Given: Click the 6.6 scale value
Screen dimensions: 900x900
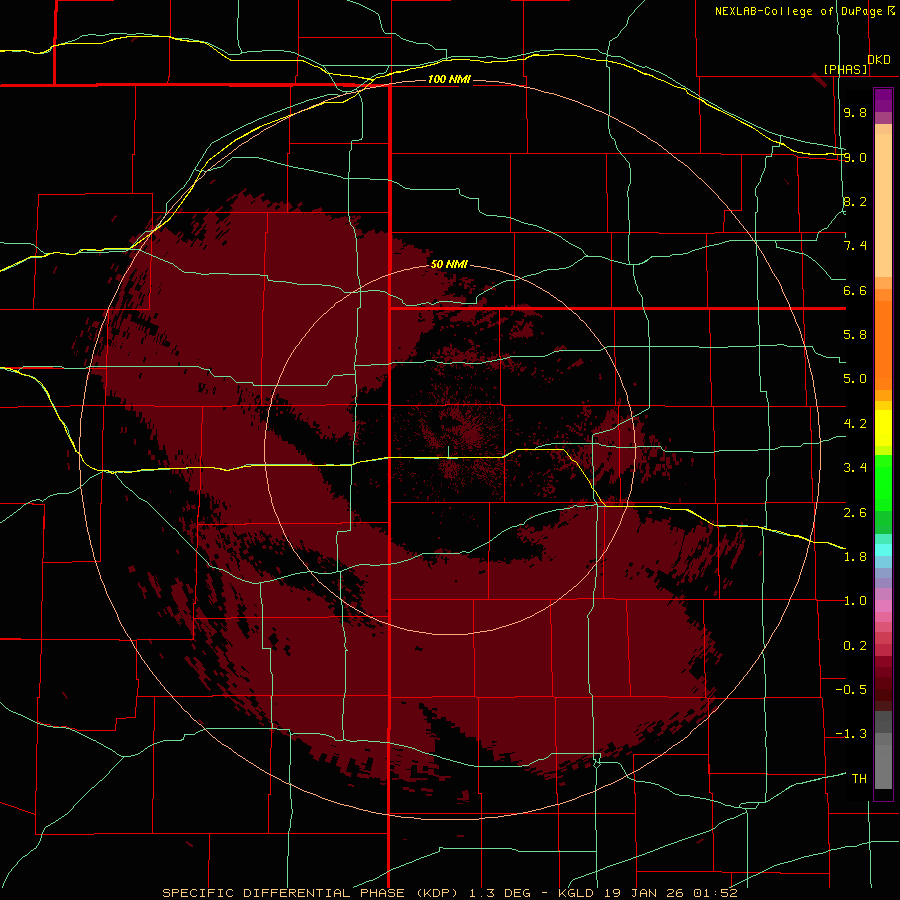Looking at the screenshot, I should click(855, 290).
